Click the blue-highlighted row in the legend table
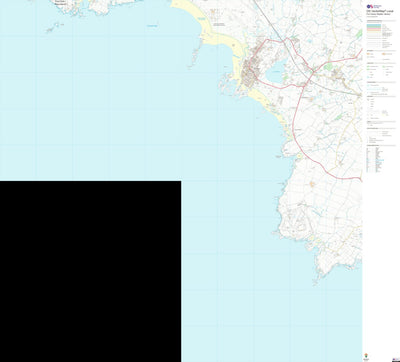The height and width of the screenshot is (362, 400). pyautogui.click(x=380, y=160)
